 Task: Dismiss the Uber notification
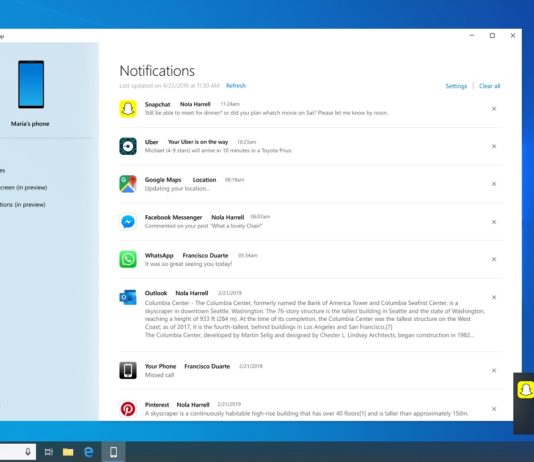click(494, 146)
